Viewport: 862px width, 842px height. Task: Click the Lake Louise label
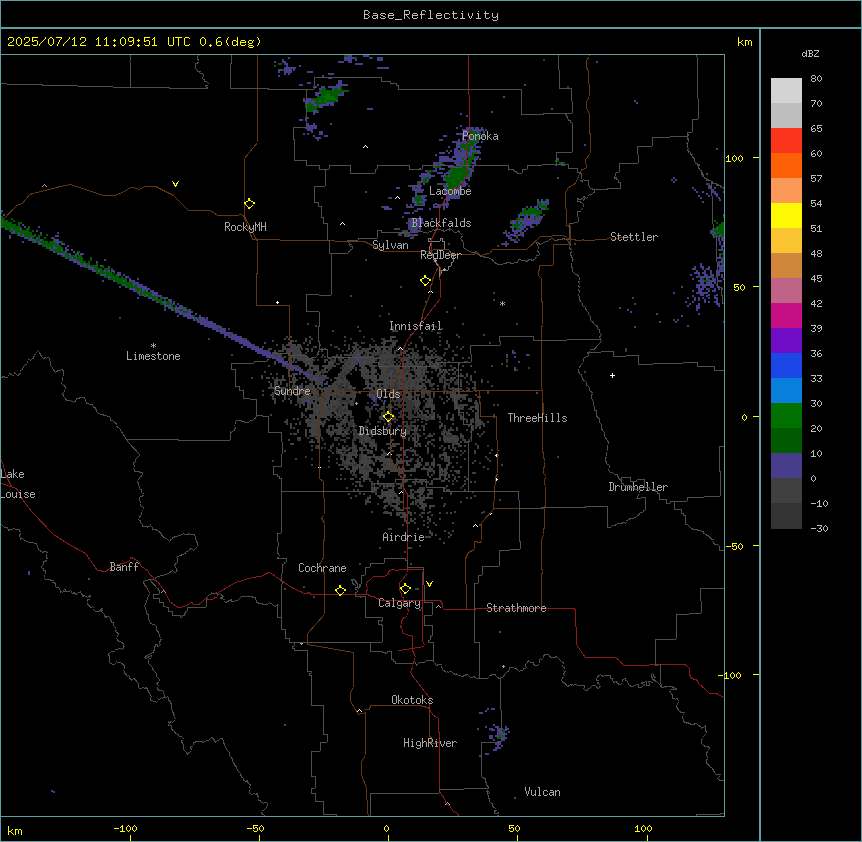pos(18,484)
